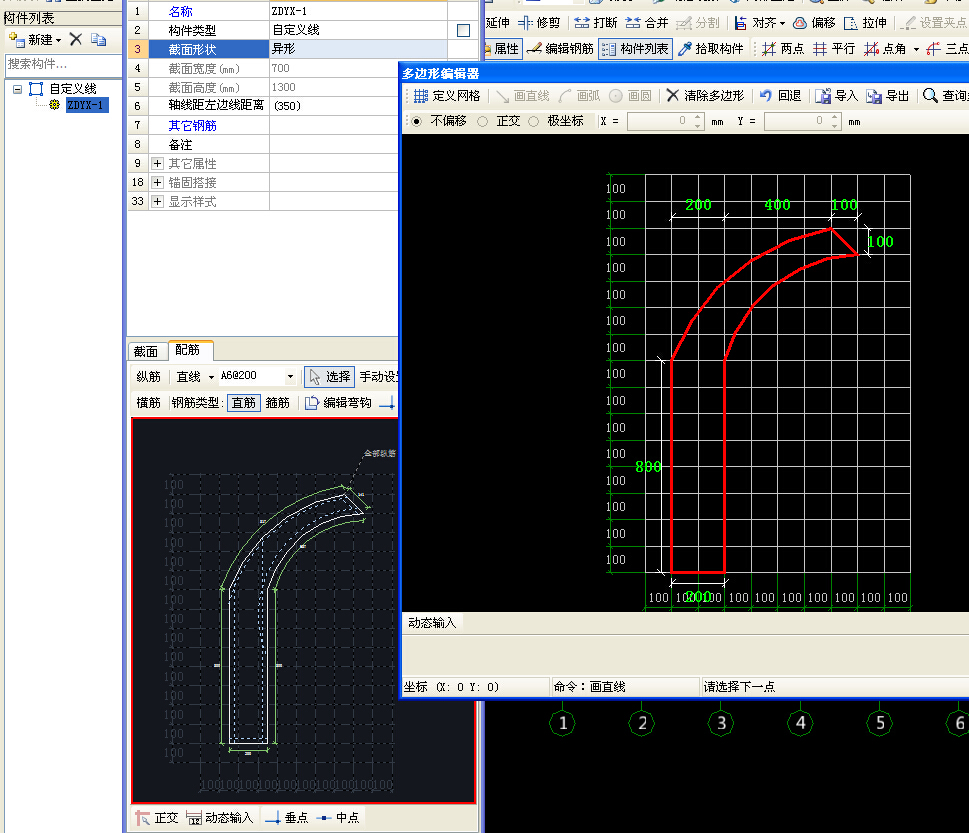Click the 手动设置 manual setting button

[379, 376]
